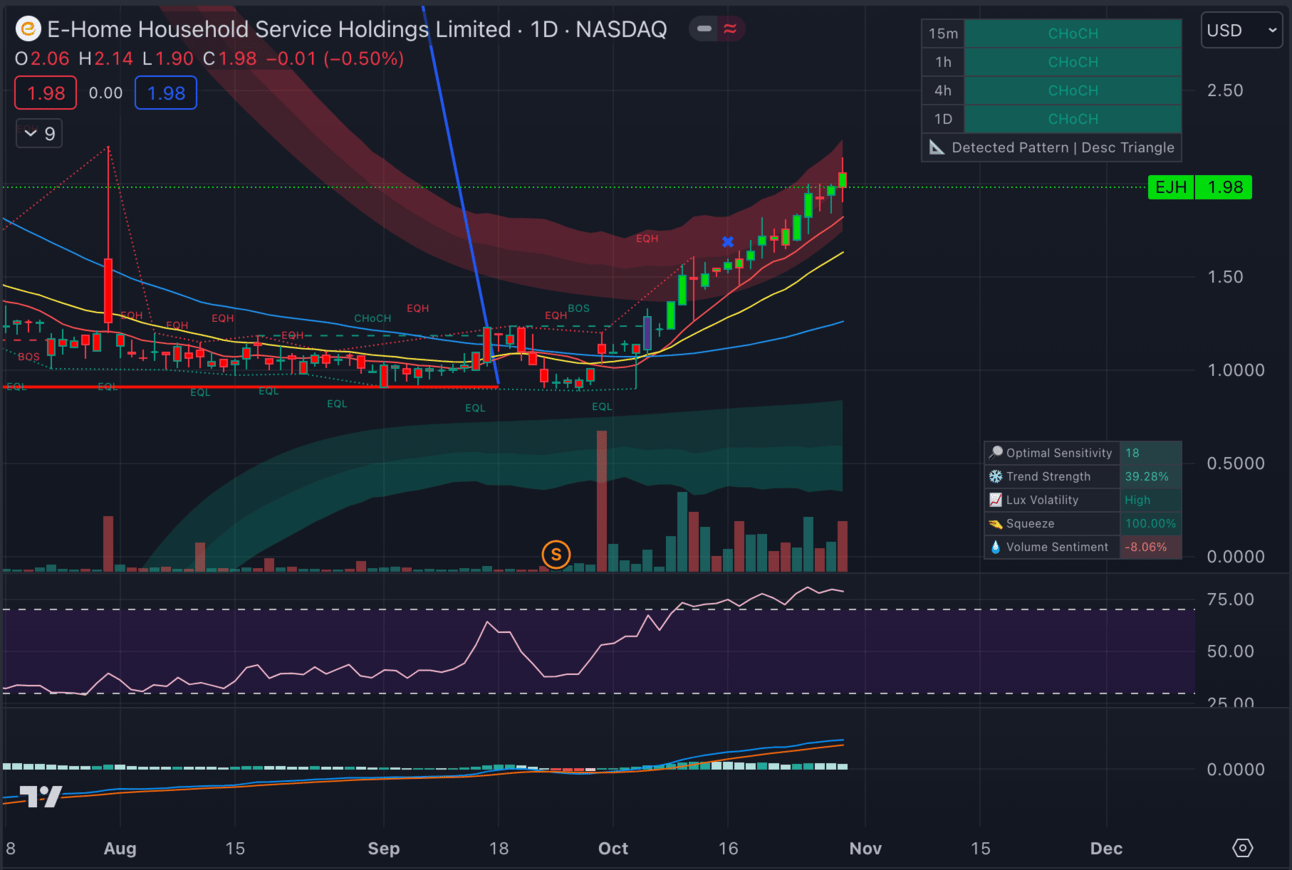Click the Trend Strength value 39.28%
Screen dimensions: 1292x870
(1147, 476)
